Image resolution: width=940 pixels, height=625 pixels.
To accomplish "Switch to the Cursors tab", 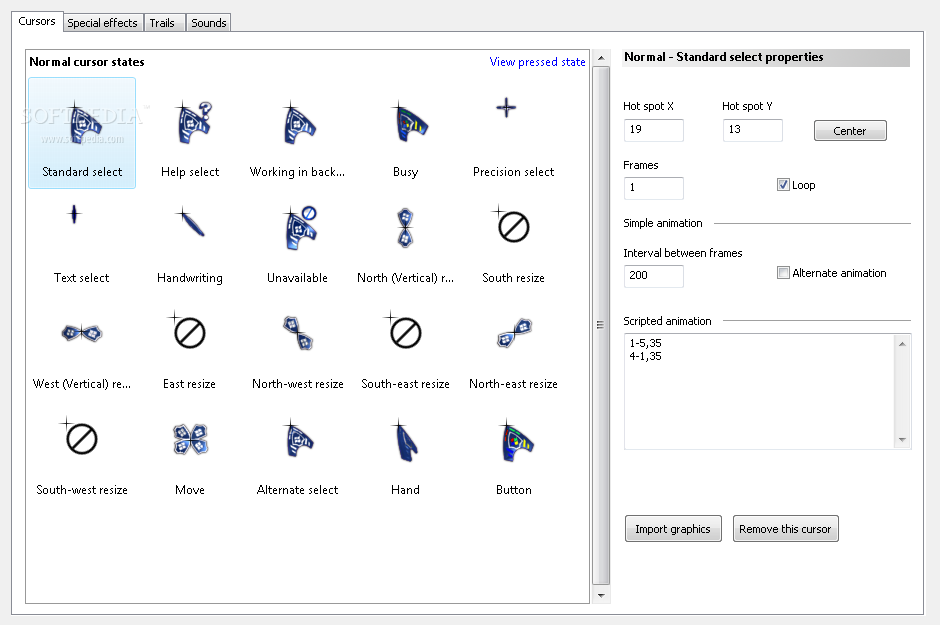I will tap(37, 21).
